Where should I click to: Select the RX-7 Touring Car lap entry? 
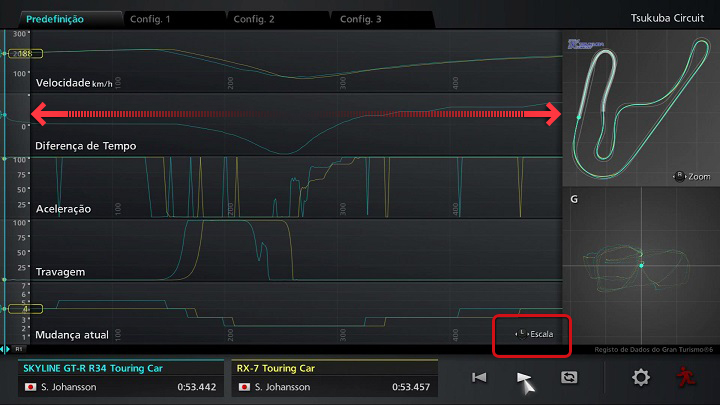(x=334, y=378)
